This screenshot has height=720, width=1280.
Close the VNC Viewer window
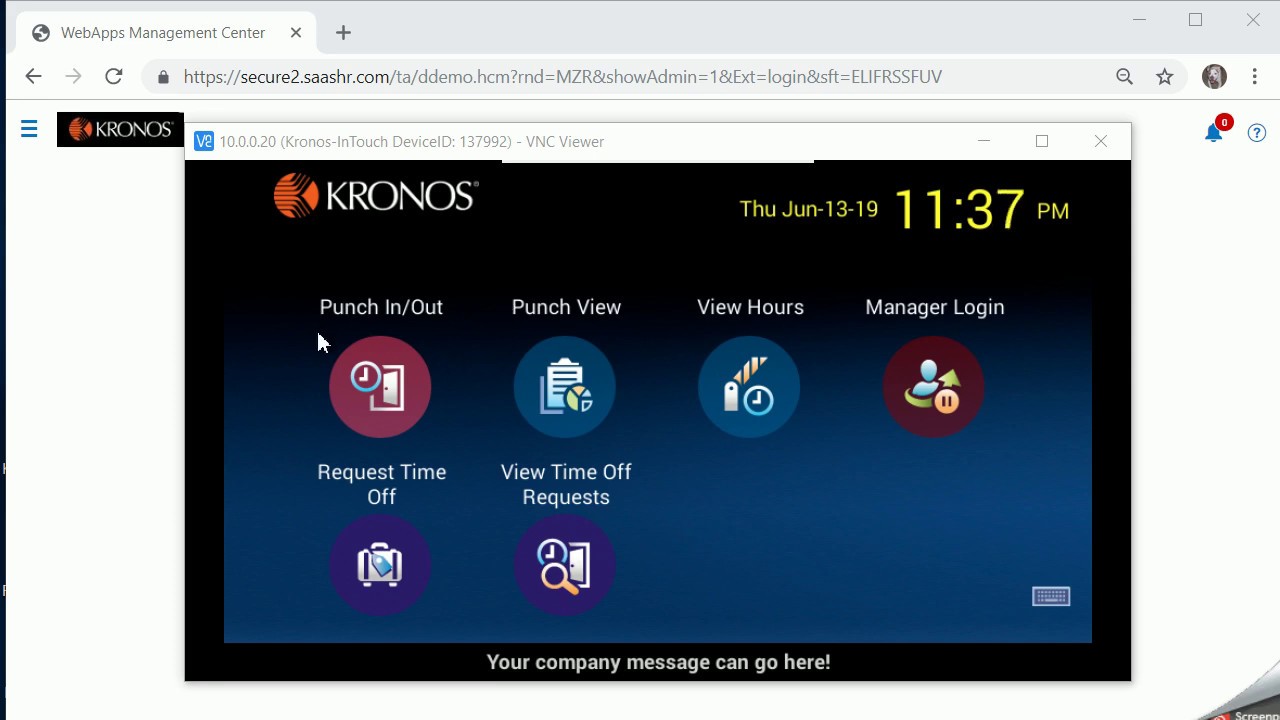(1101, 141)
